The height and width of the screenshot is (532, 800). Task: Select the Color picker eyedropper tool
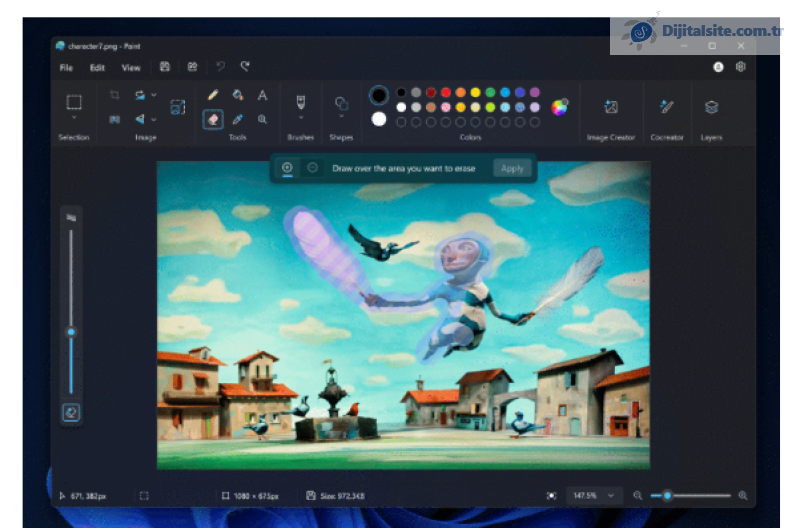(x=237, y=119)
